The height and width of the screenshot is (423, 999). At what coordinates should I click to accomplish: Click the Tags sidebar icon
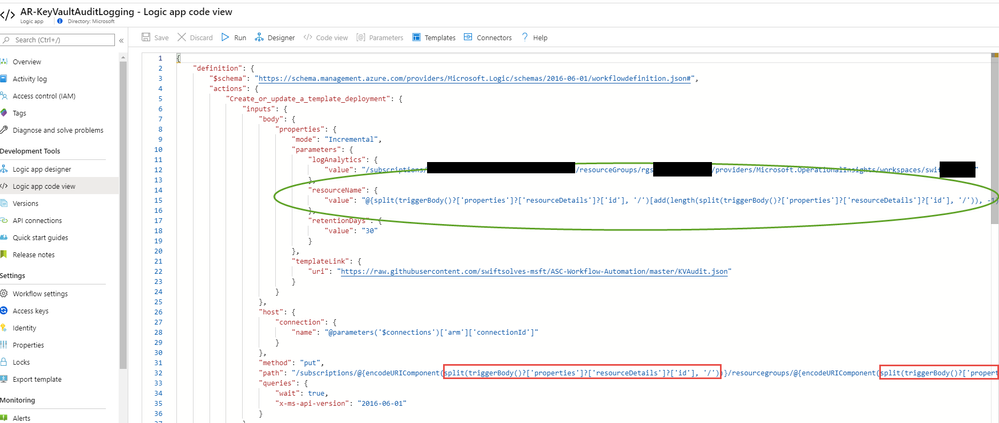(x=4, y=113)
